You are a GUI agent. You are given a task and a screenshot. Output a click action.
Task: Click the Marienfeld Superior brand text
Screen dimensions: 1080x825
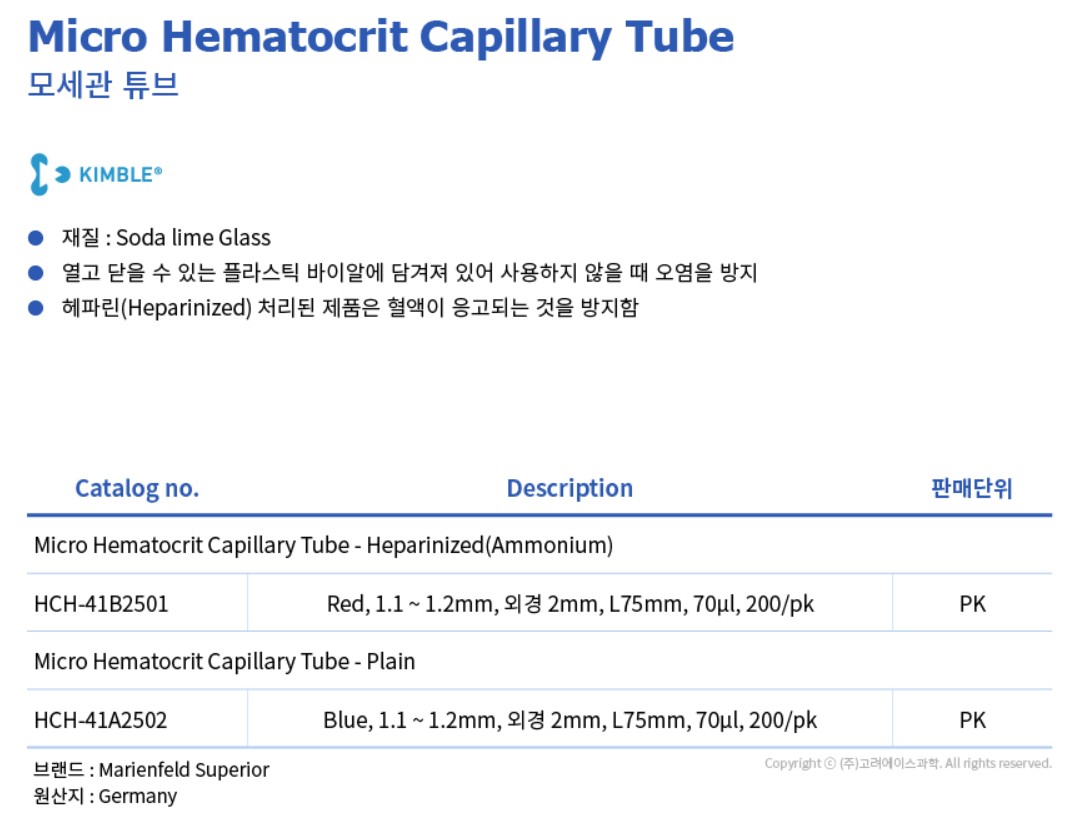[x=184, y=770]
